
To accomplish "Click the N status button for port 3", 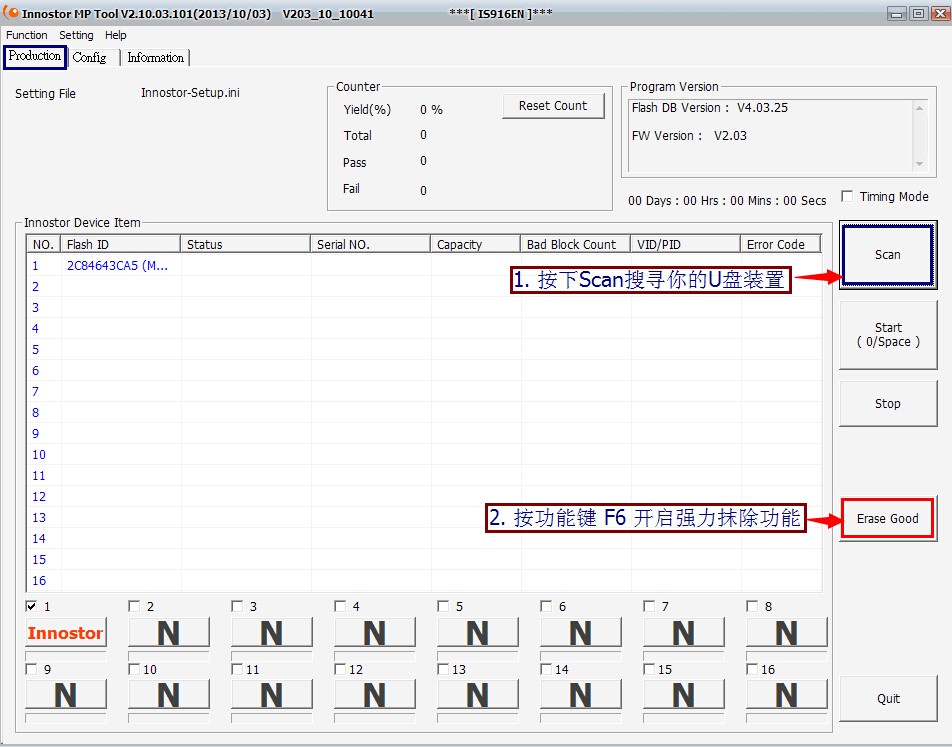I will click(271, 633).
